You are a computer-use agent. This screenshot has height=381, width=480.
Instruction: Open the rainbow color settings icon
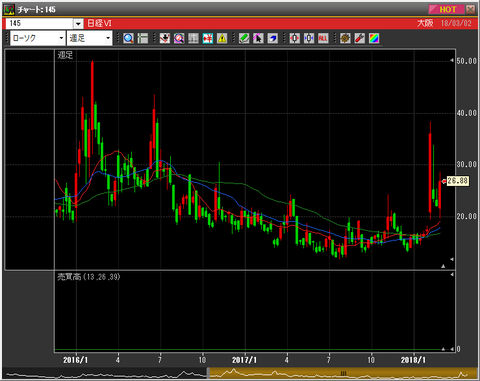[x=374, y=38]
